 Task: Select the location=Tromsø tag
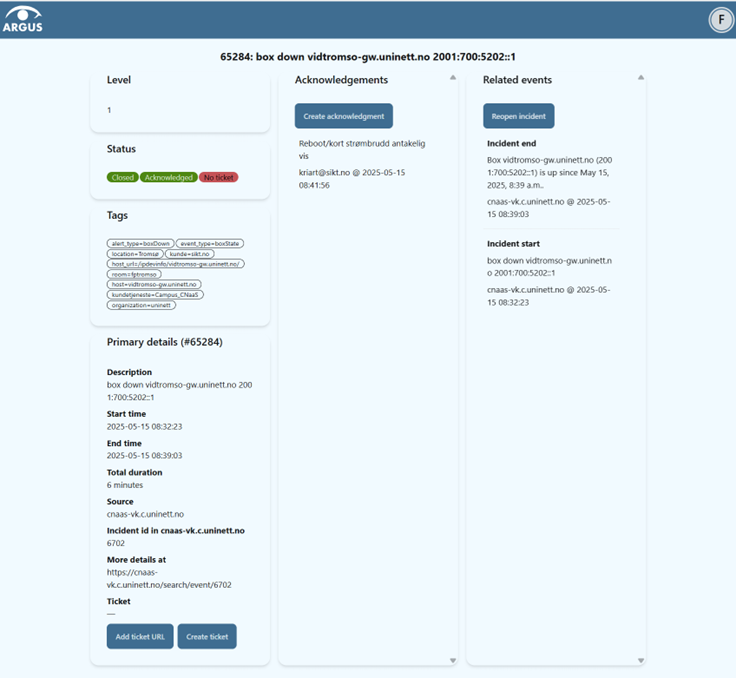point(135,254)
